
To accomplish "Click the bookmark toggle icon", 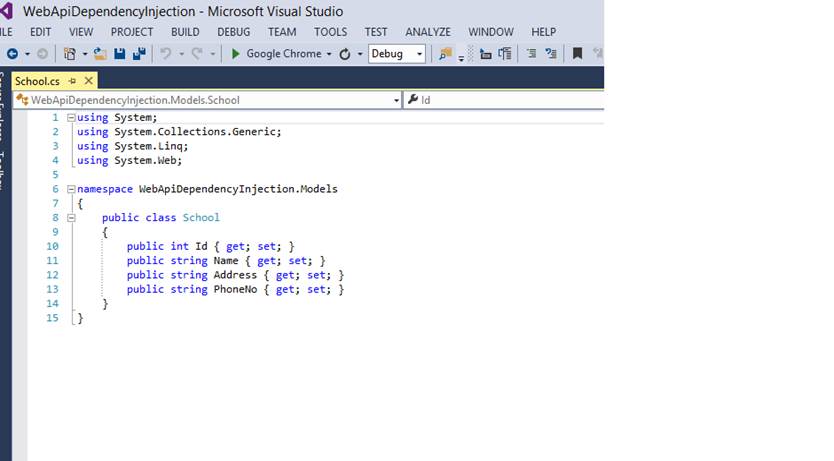I will (x=577, y=54).
